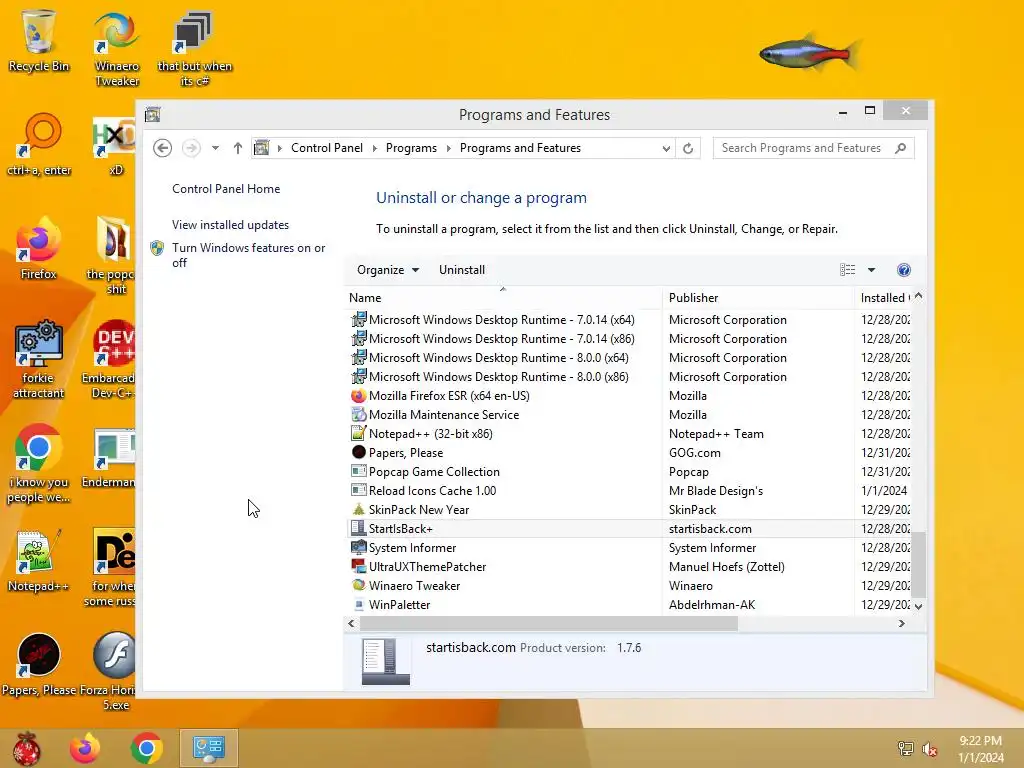This screenshot has width=1024, height=768.
Task: Expand the chevron after Programs breadcrumb
Action: click(449, 148)
